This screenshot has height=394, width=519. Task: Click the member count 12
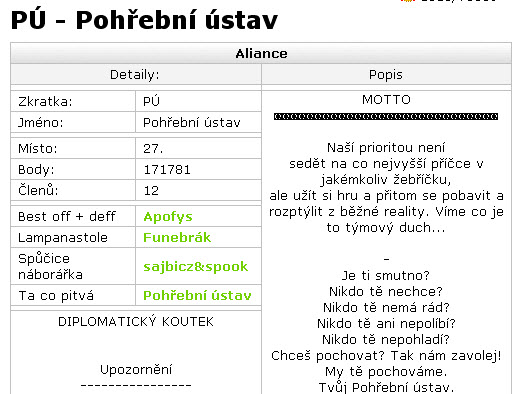[x=151, y=191]
